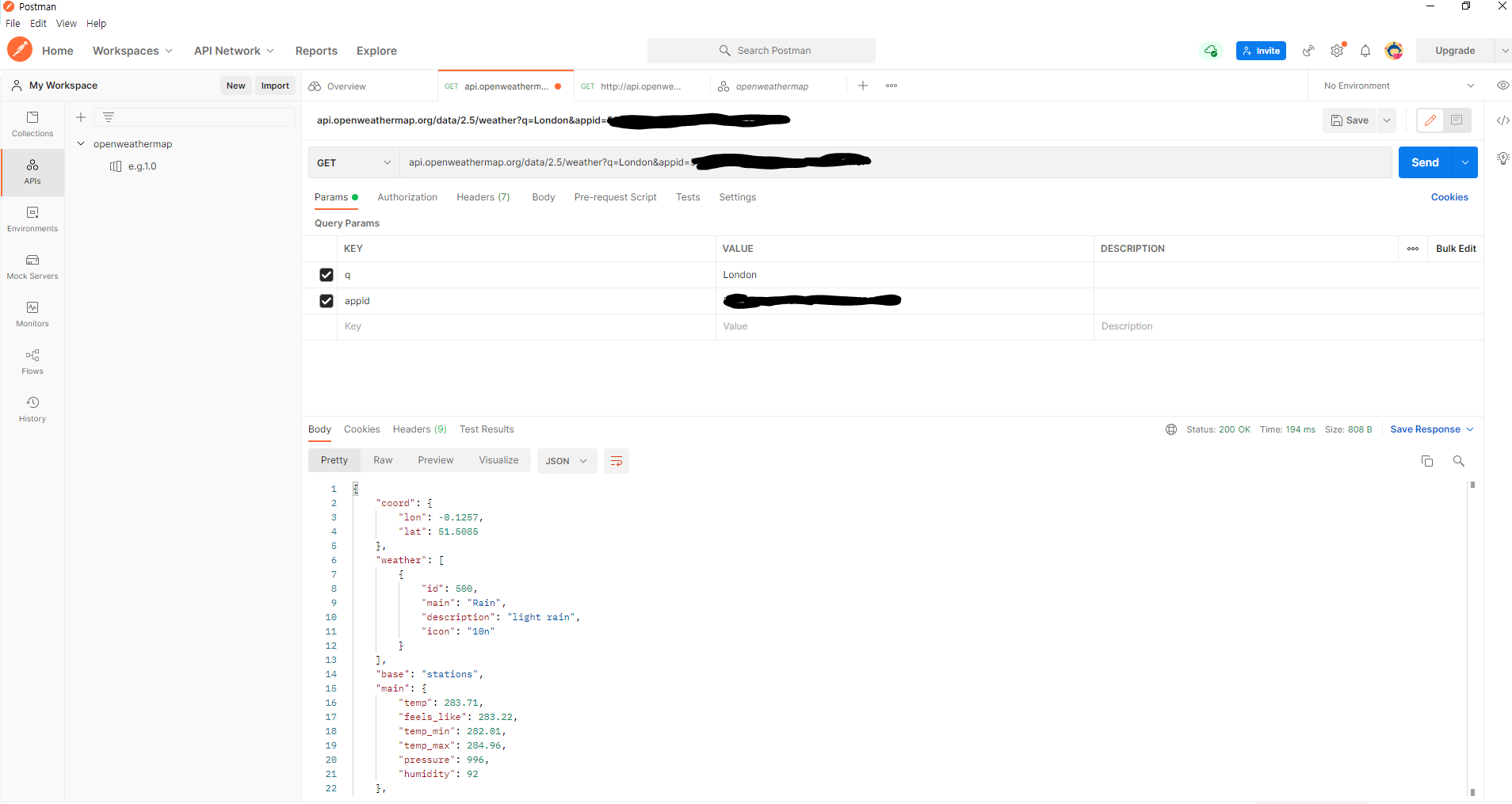Open the notifications bell

[1365, 51]
